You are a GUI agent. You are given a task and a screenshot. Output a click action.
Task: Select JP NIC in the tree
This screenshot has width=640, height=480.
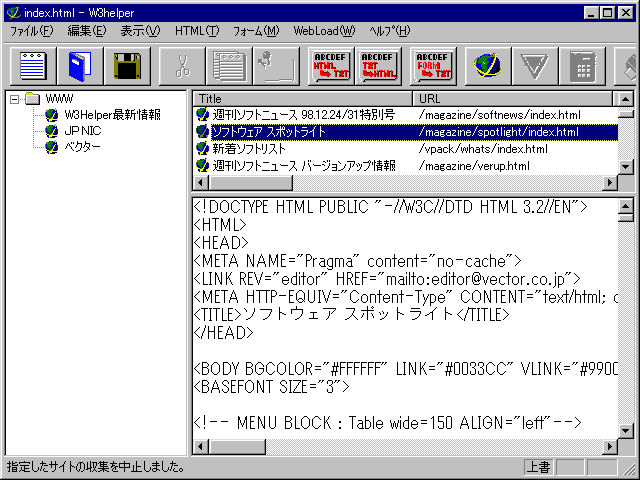pyautogui.click(x=82, y=131)
